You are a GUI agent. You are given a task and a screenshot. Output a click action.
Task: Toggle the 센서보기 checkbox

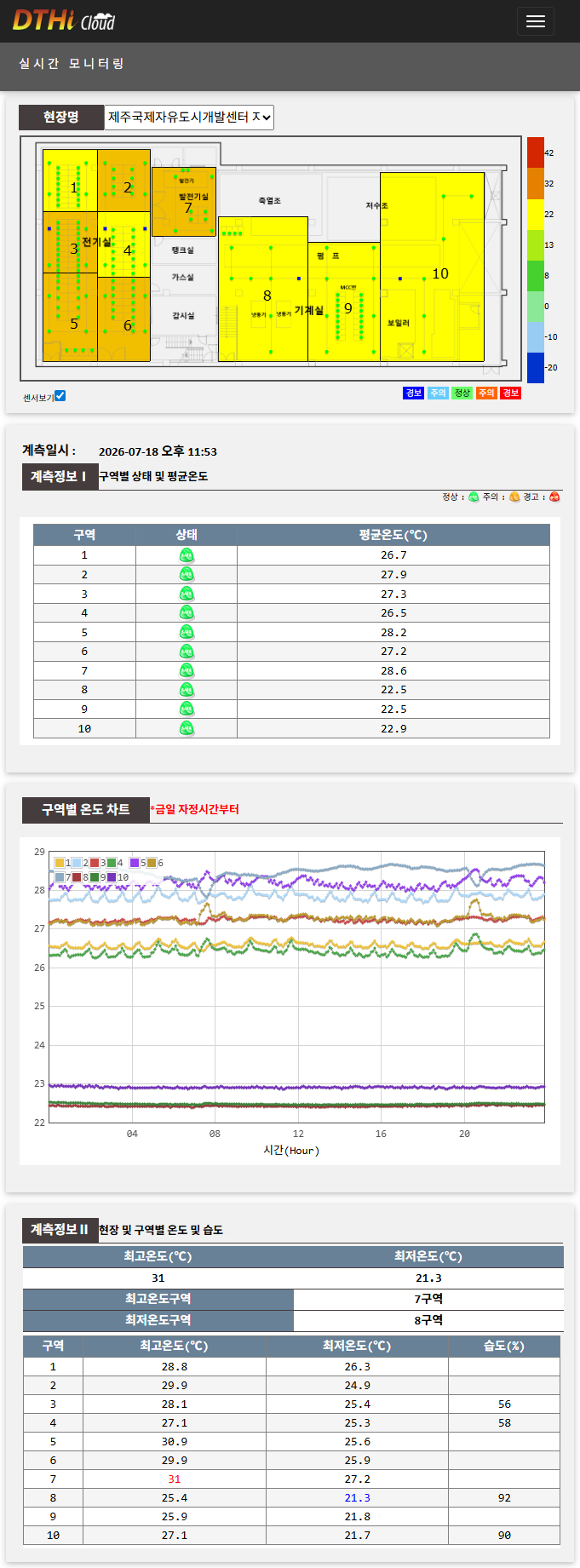(60, 396)
